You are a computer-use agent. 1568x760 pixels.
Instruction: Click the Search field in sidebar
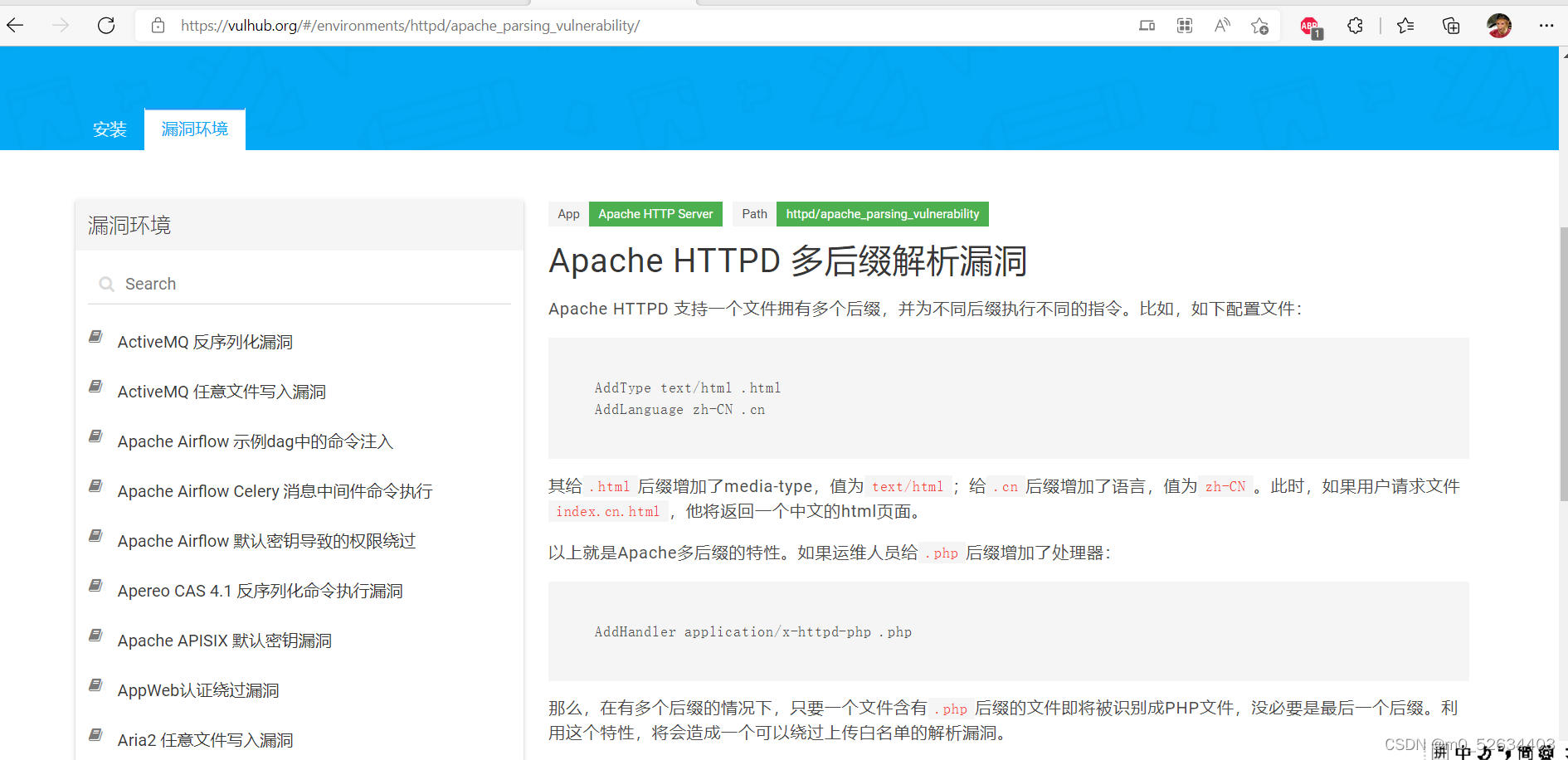click(x=299, y=284)
